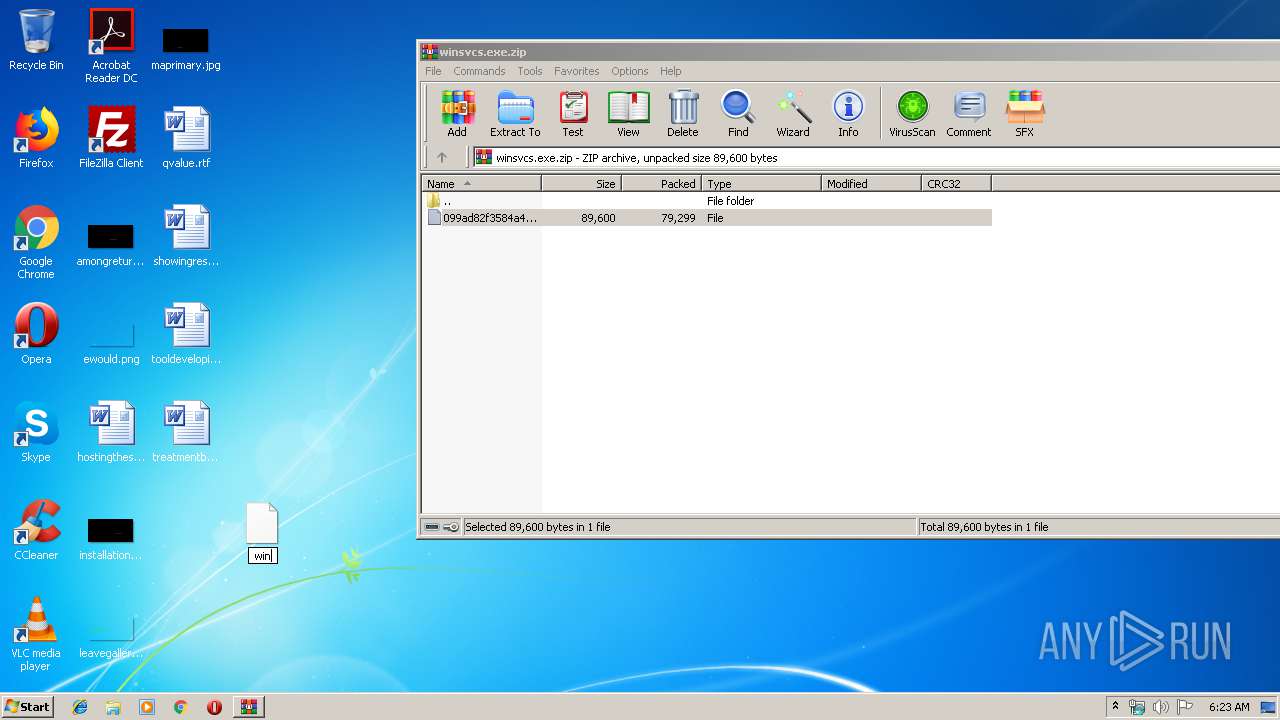Image resolution: width=1280 pixels, height=720 pixels.
Task: Launch Firefox from desktop
Action: (36, 138)
